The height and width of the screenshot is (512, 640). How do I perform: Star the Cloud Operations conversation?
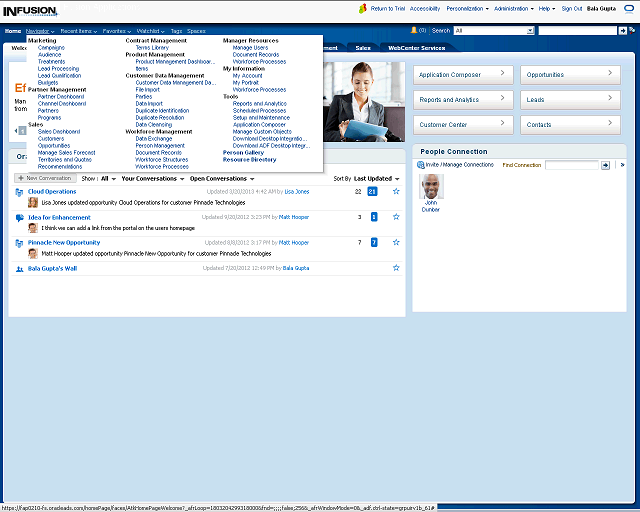pyautogui.click(x=396, y=191)
